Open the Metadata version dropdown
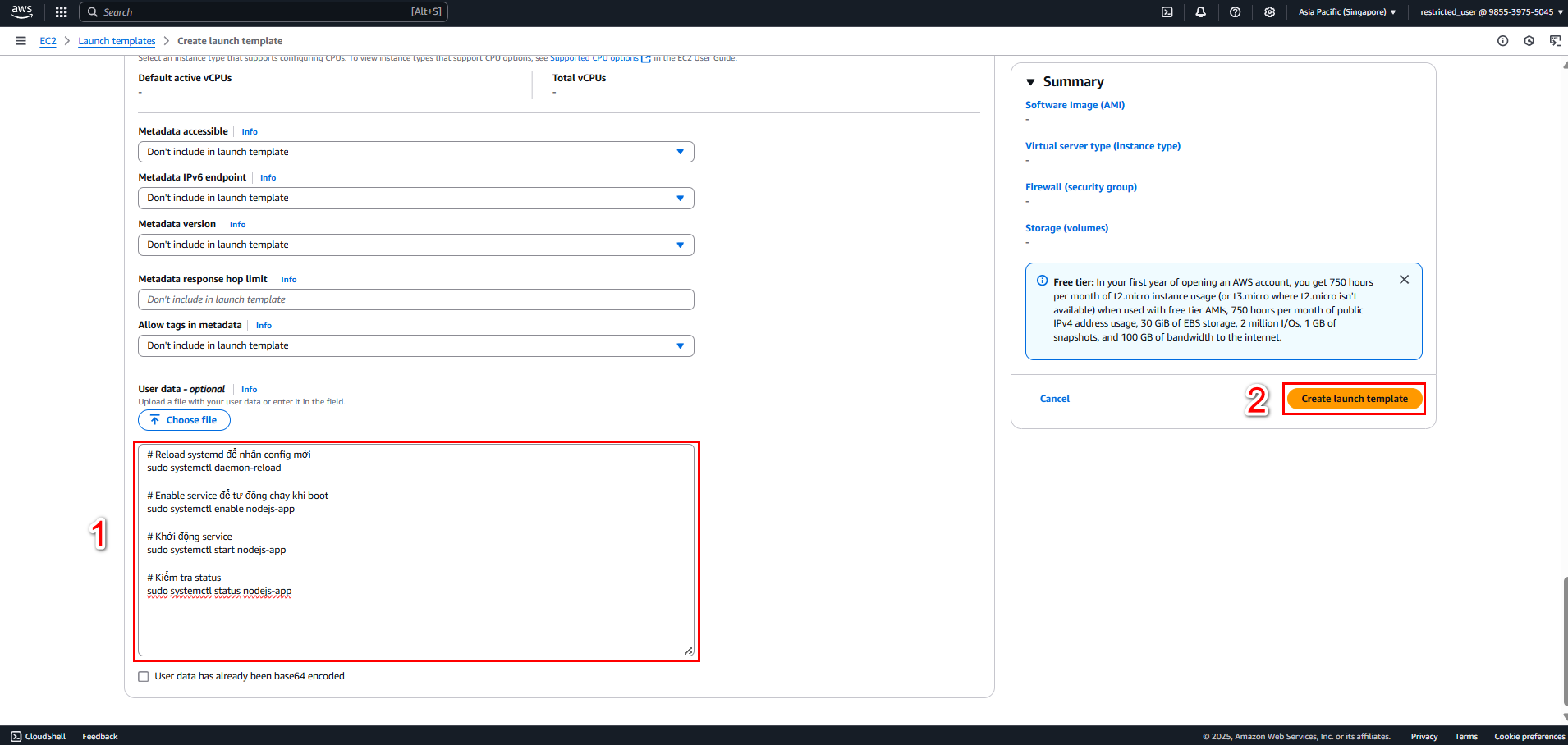1568x745 pixels. coord(416,245)
